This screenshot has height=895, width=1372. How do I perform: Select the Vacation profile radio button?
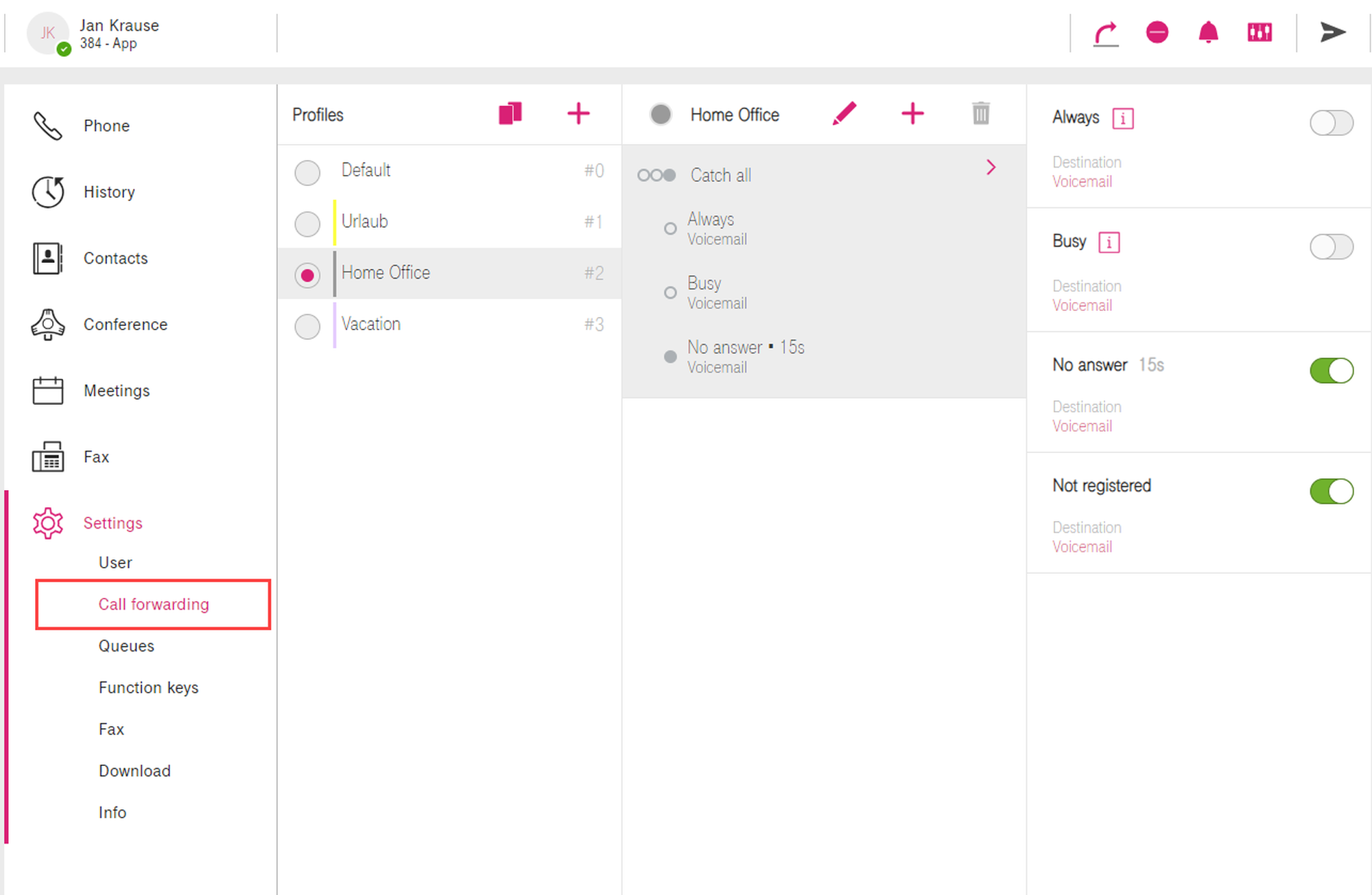pos(307,326)
